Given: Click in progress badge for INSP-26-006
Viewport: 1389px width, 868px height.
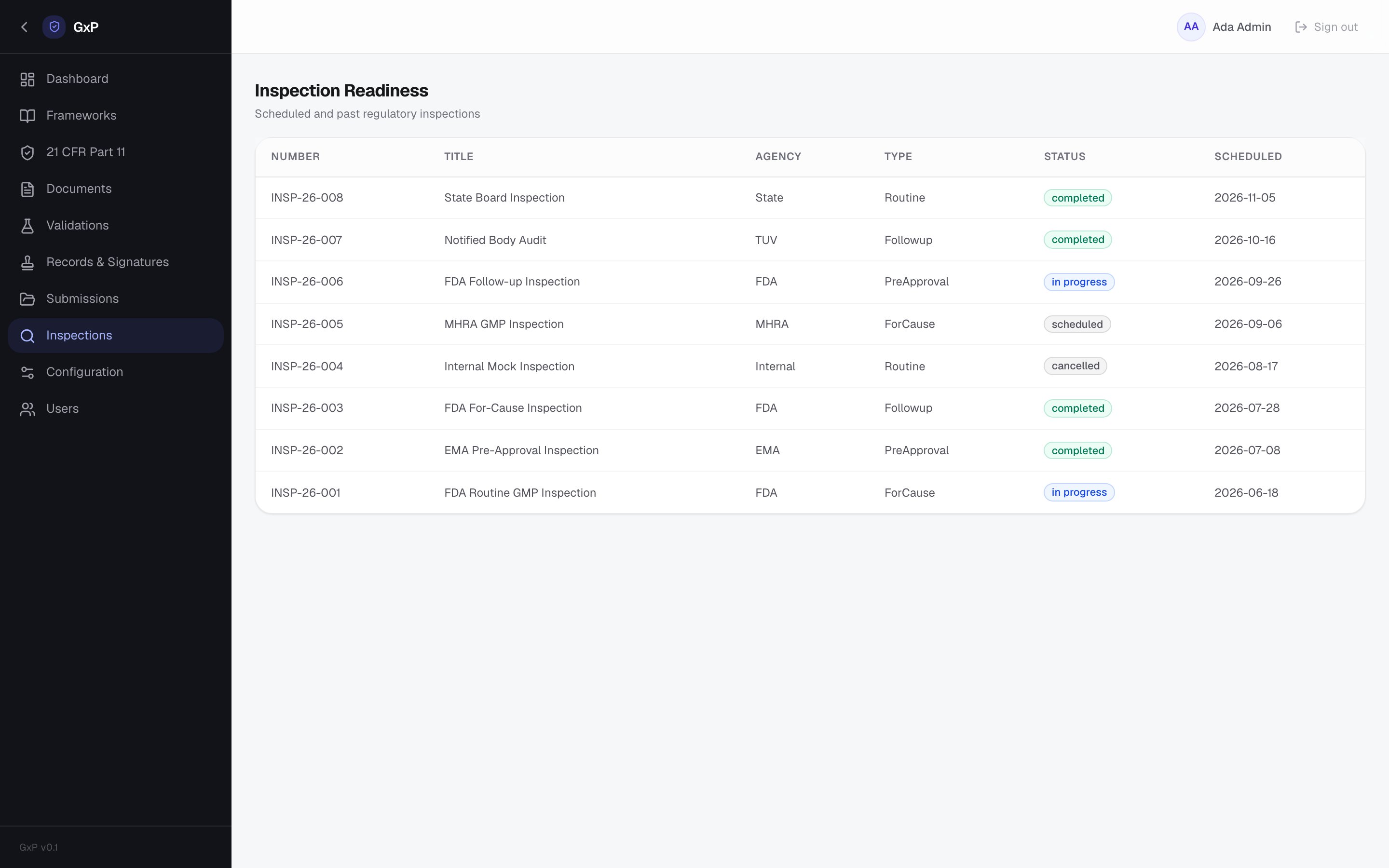Looking at the screenshot, I should pyautogui.click(x=1079, y=282).
